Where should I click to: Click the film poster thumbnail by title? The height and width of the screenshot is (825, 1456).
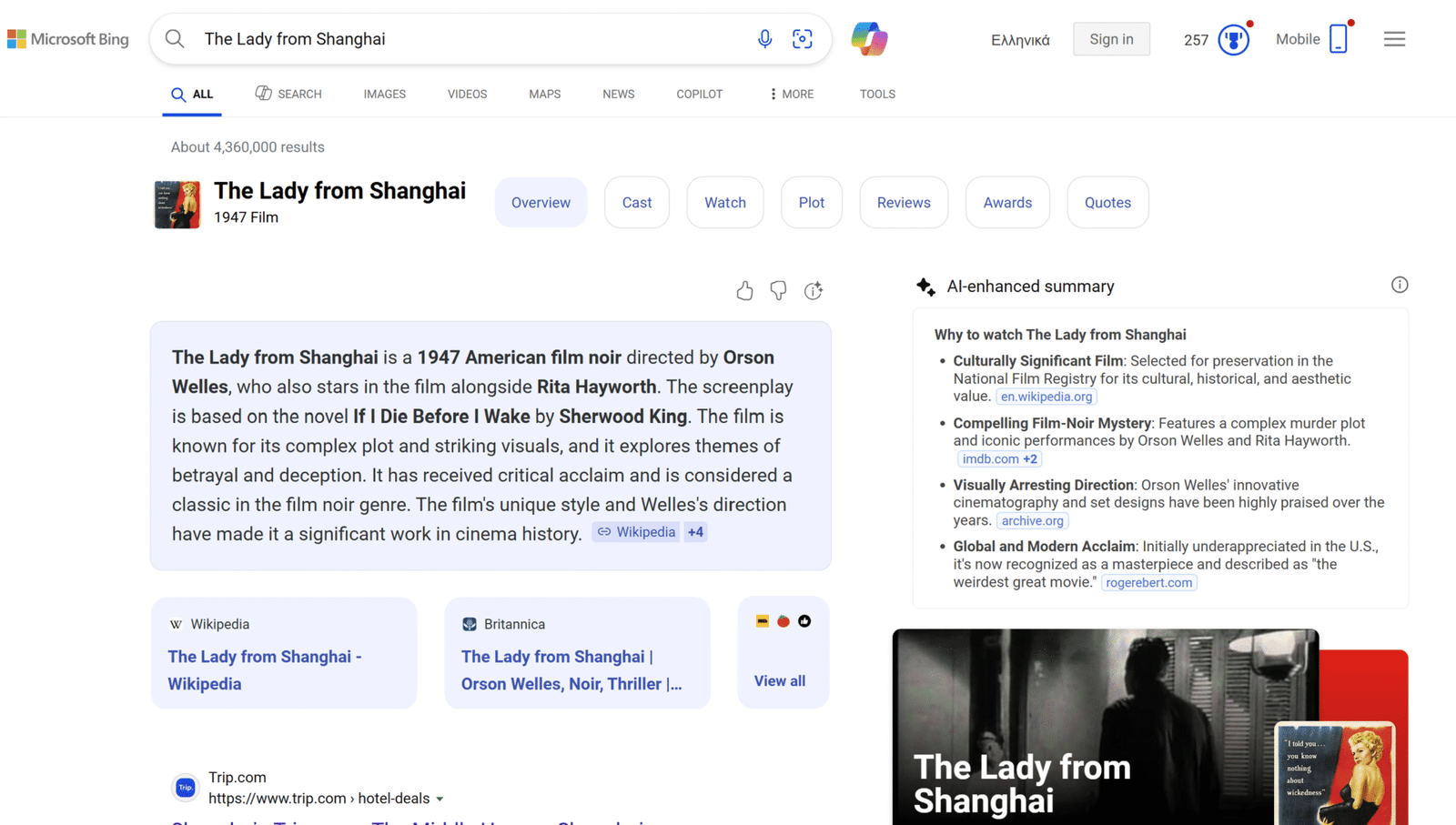(177, 204)
